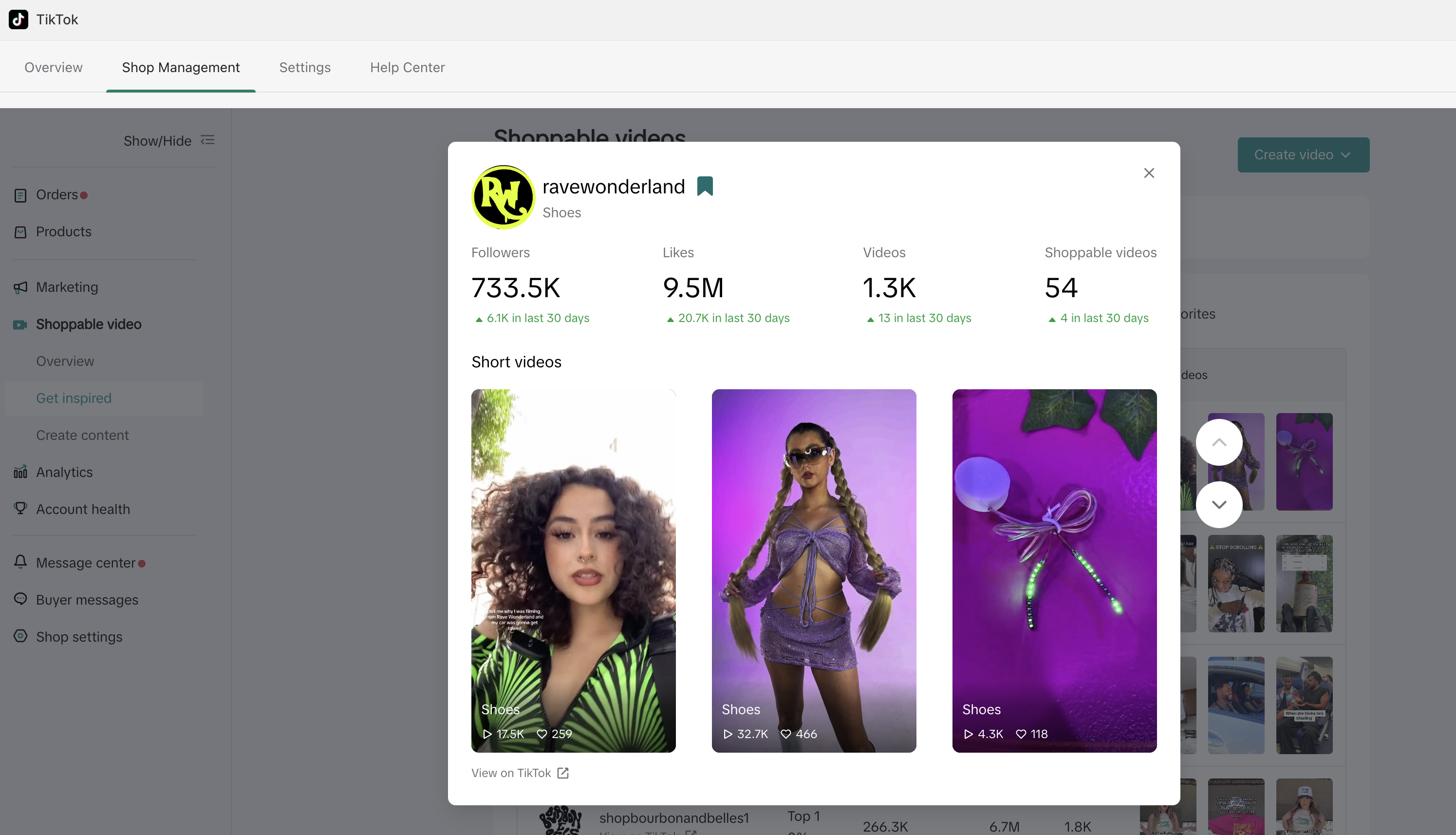Click the up chevron navigation button

click(x=1219, y=442)
